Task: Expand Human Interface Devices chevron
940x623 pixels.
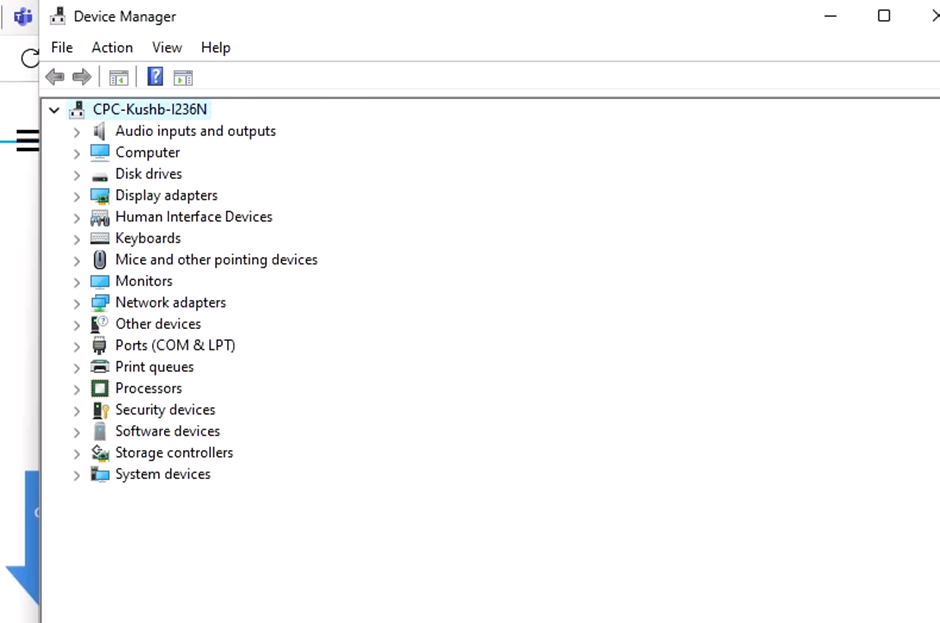Action: (76, 218)
